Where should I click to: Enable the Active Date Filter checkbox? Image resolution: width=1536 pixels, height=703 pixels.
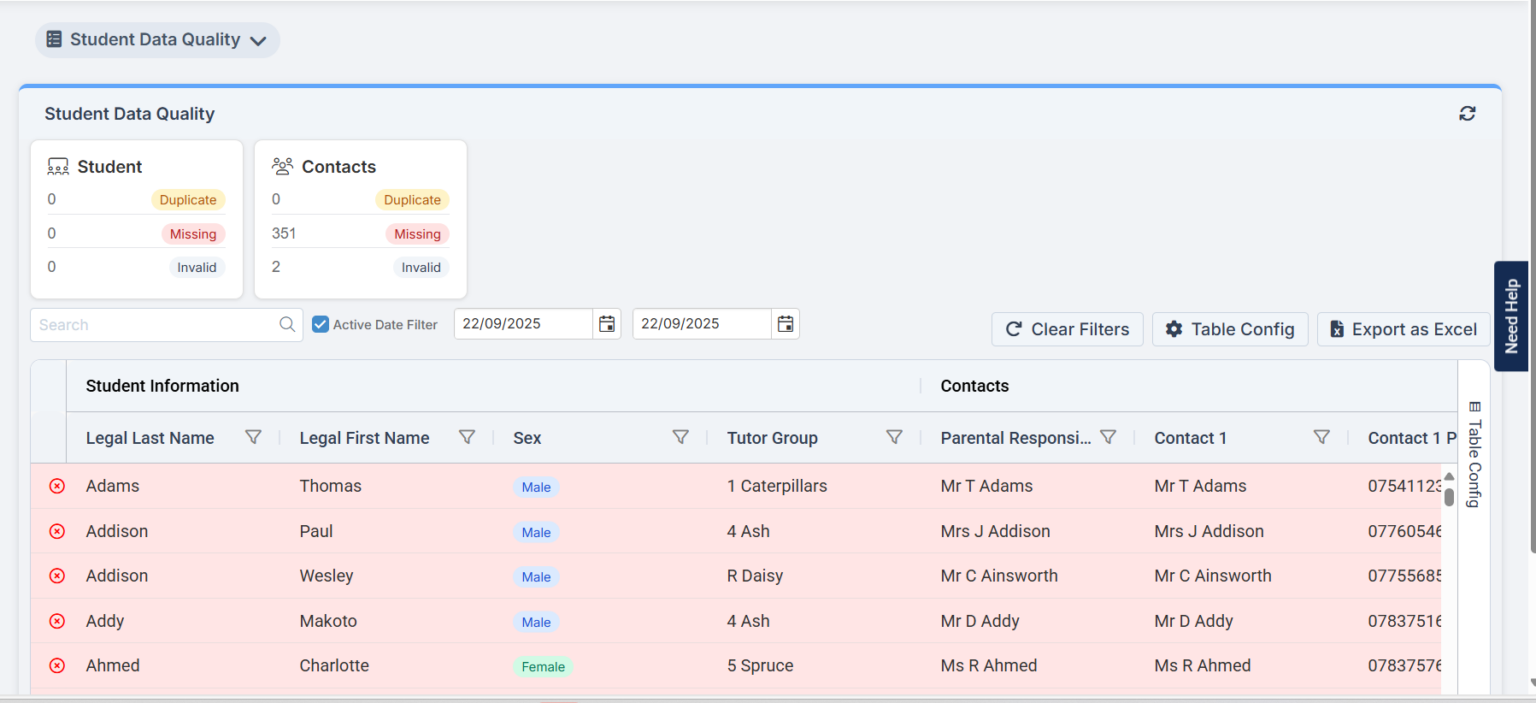pyautogui.click(x=321, y=323)
